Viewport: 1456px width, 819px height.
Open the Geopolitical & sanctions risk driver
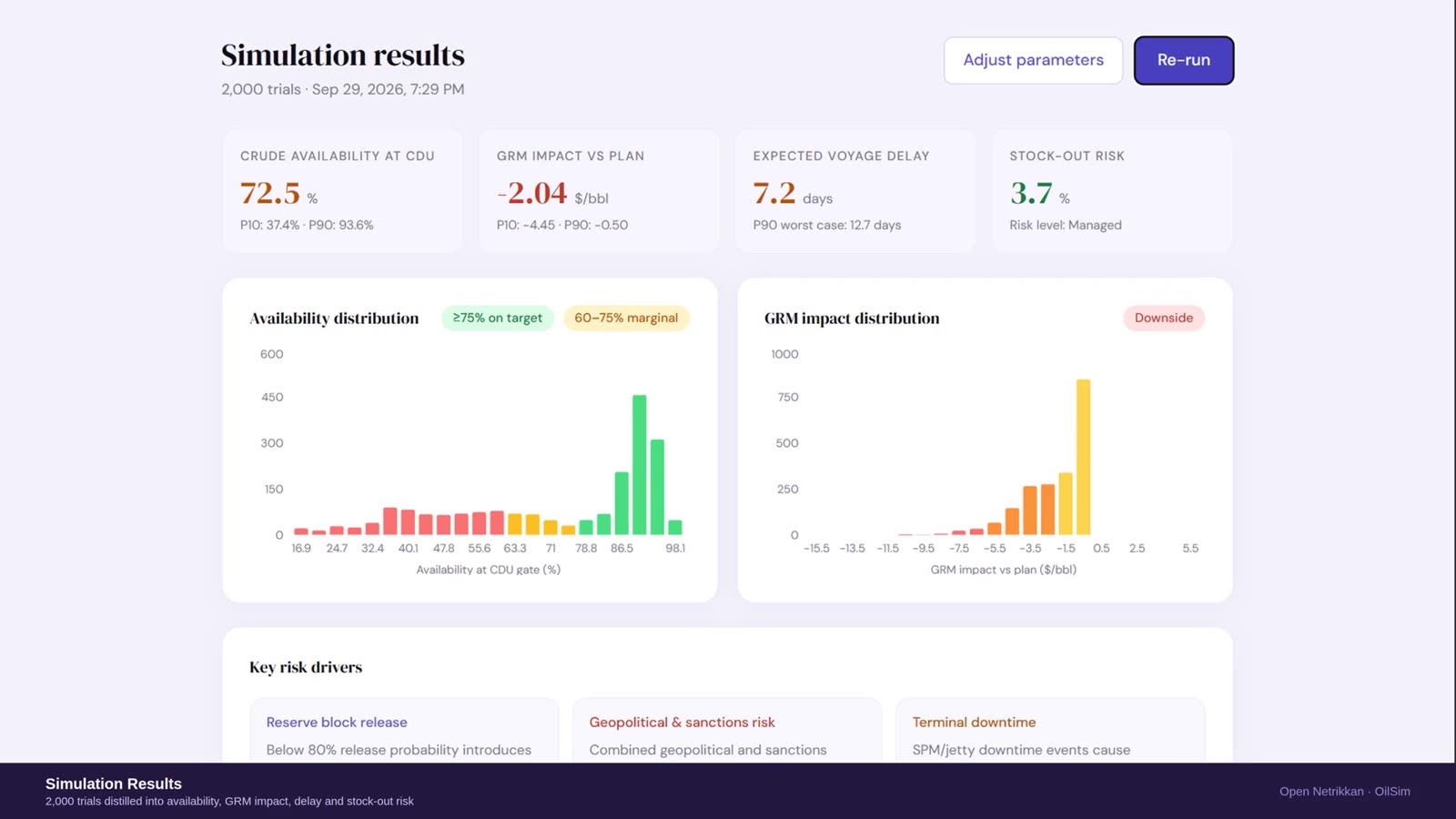[727, 731]
